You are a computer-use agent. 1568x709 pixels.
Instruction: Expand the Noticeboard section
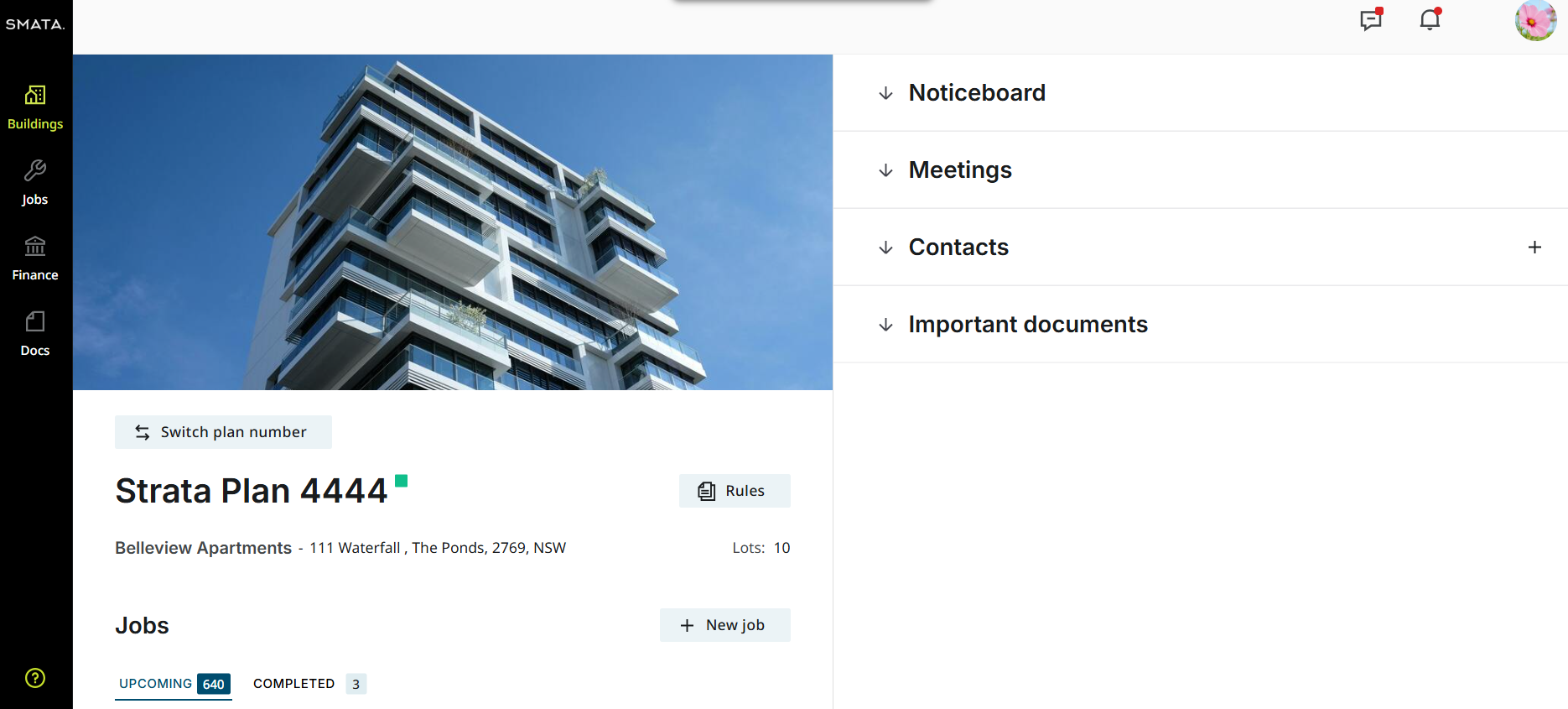point(977,93)
